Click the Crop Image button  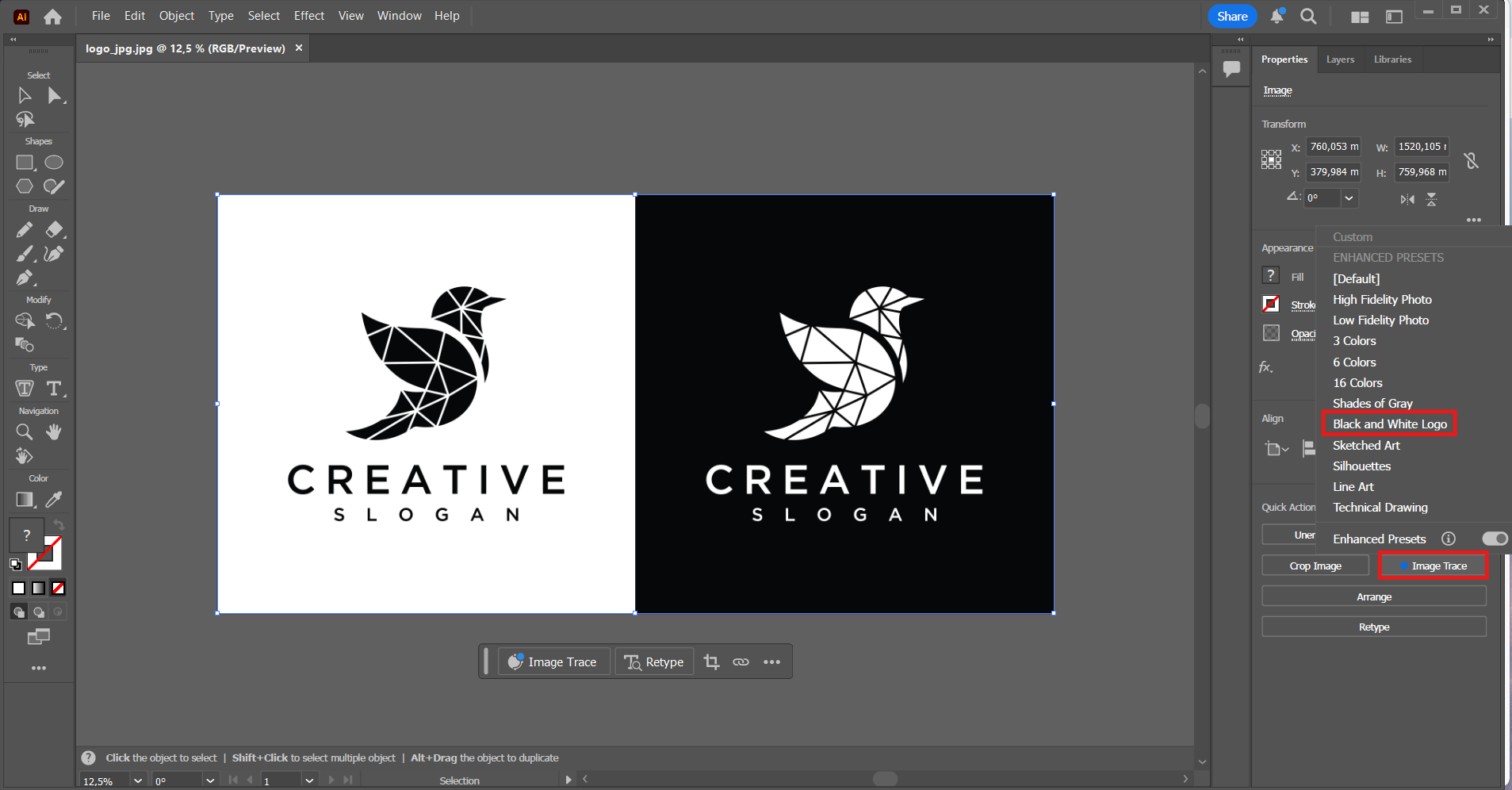coord(1315,566)
